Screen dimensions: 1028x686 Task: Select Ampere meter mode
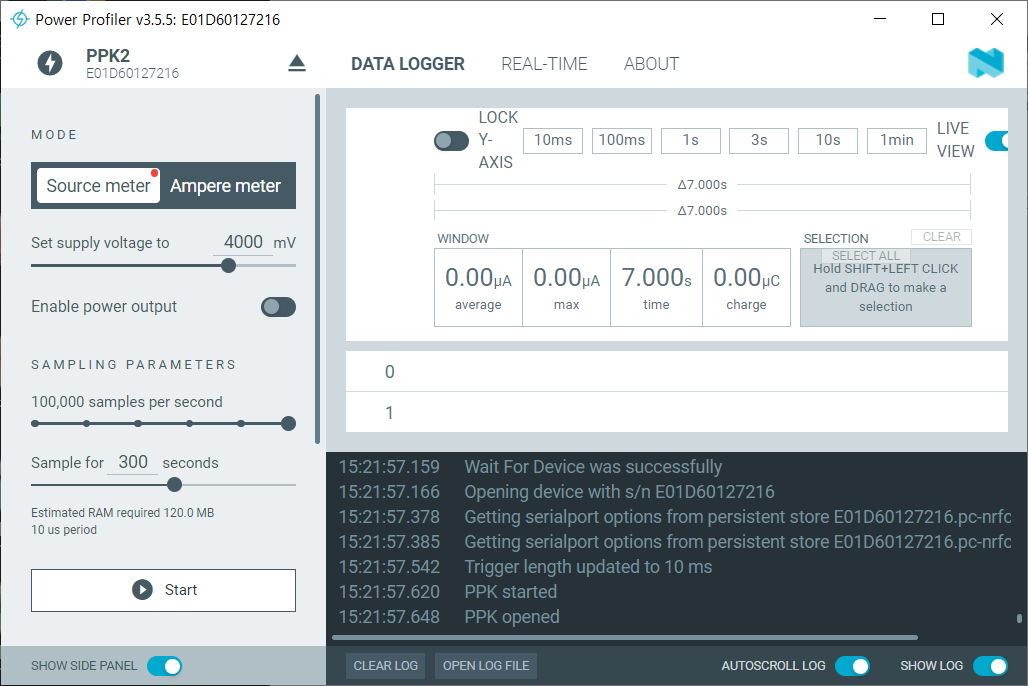[226, 186]
